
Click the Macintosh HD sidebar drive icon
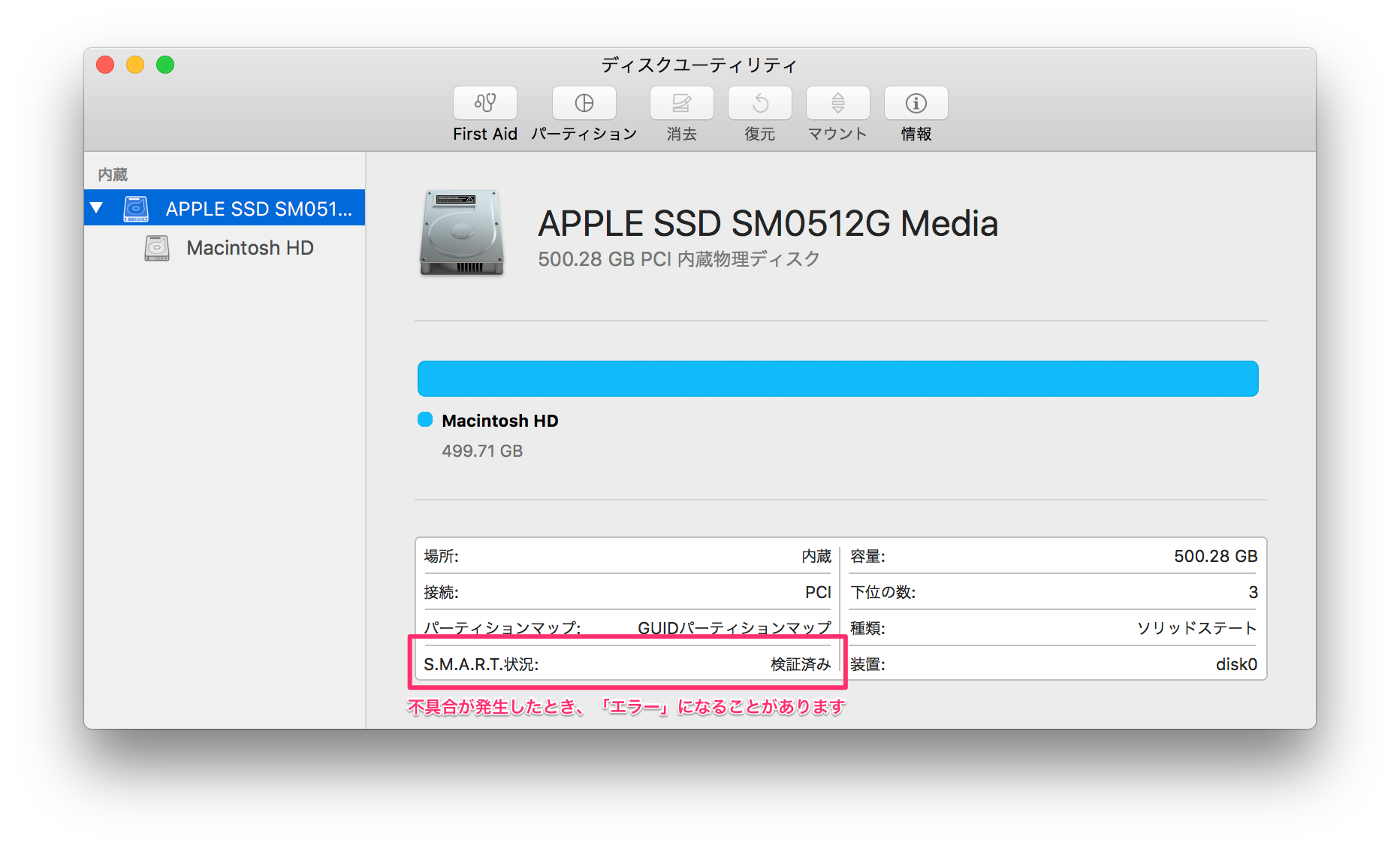(156, 248)
